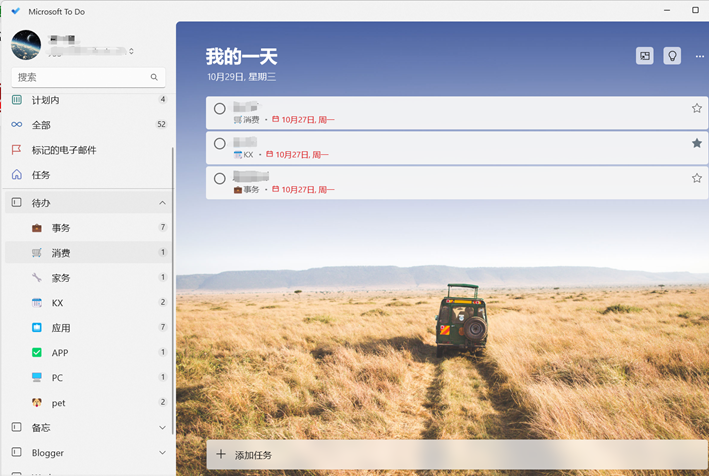Click the lightbulb suggestions icon
The height and width of the screenshot is (476, 709).
(672, 56)
